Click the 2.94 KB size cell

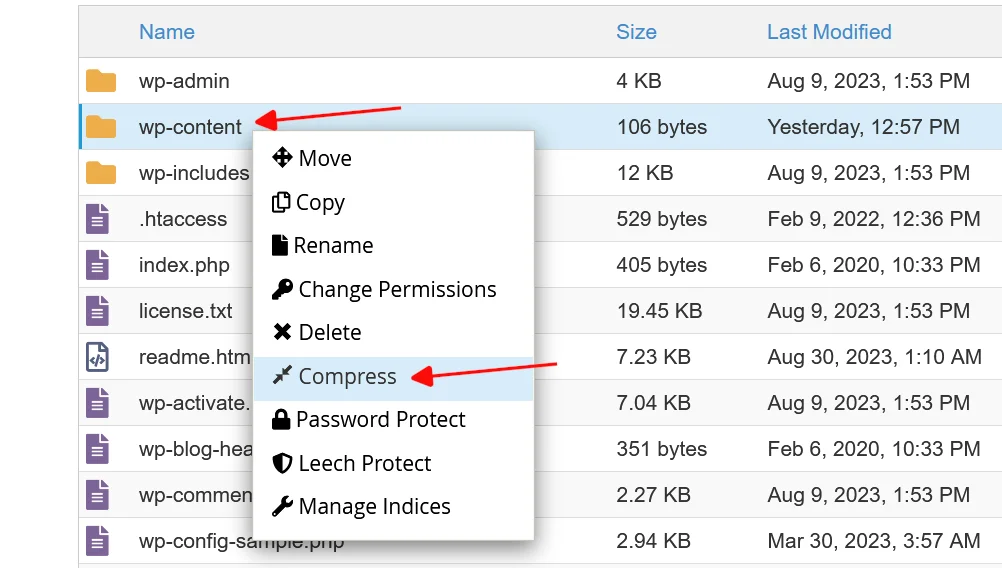pos(653,541)
